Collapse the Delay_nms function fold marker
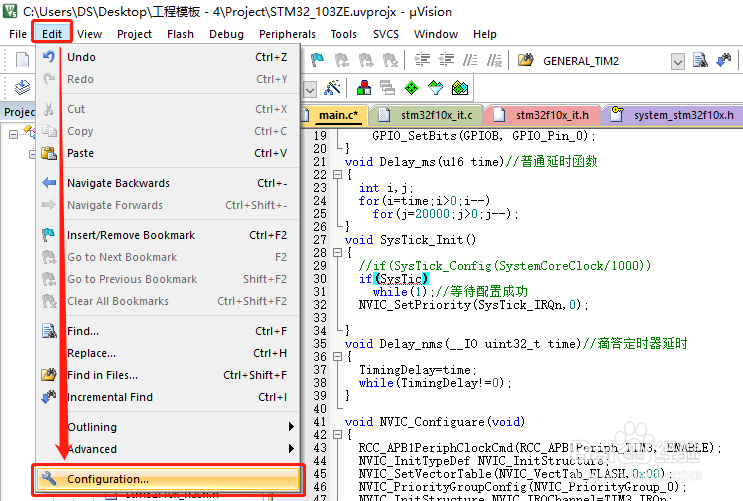The width and height of the screenshot is (743, 501). [x=337, y=356]
